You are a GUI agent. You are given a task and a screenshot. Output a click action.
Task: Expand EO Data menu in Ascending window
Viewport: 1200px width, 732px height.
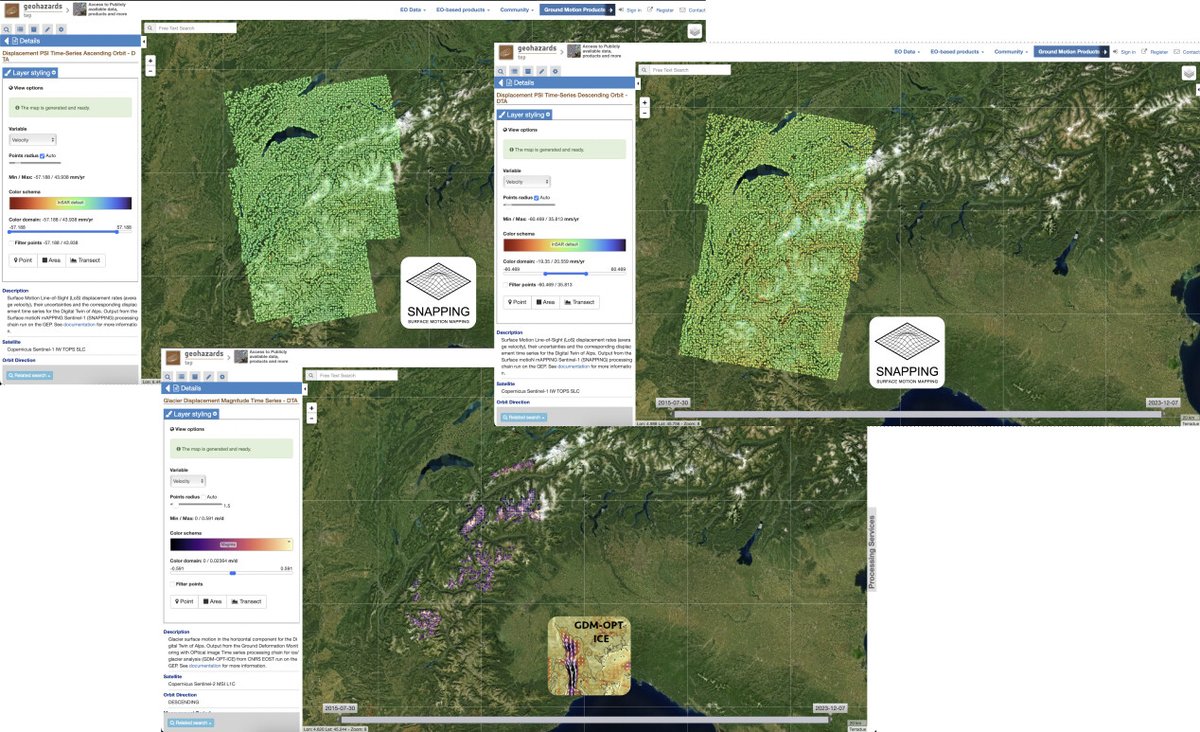[411, 9]
